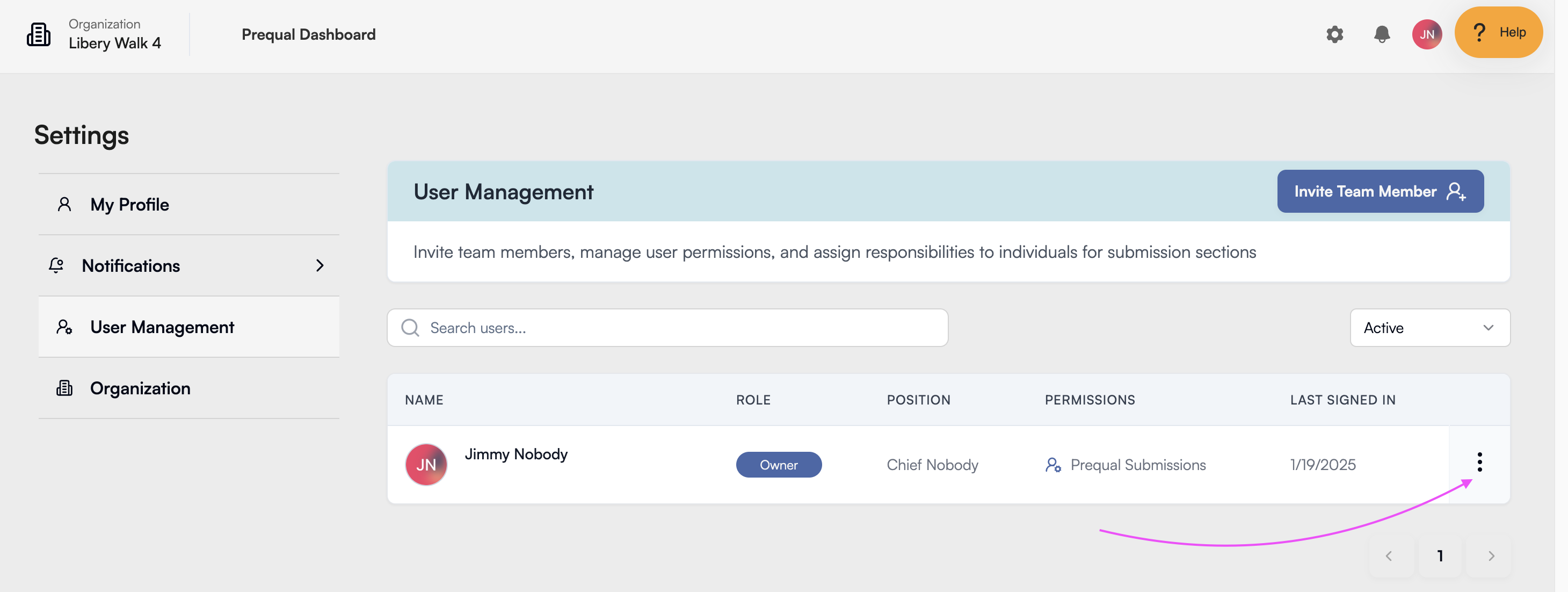Open the Active status dropdown
Viewport: 1568px width, 592px height.
(x=1430, y=328)
